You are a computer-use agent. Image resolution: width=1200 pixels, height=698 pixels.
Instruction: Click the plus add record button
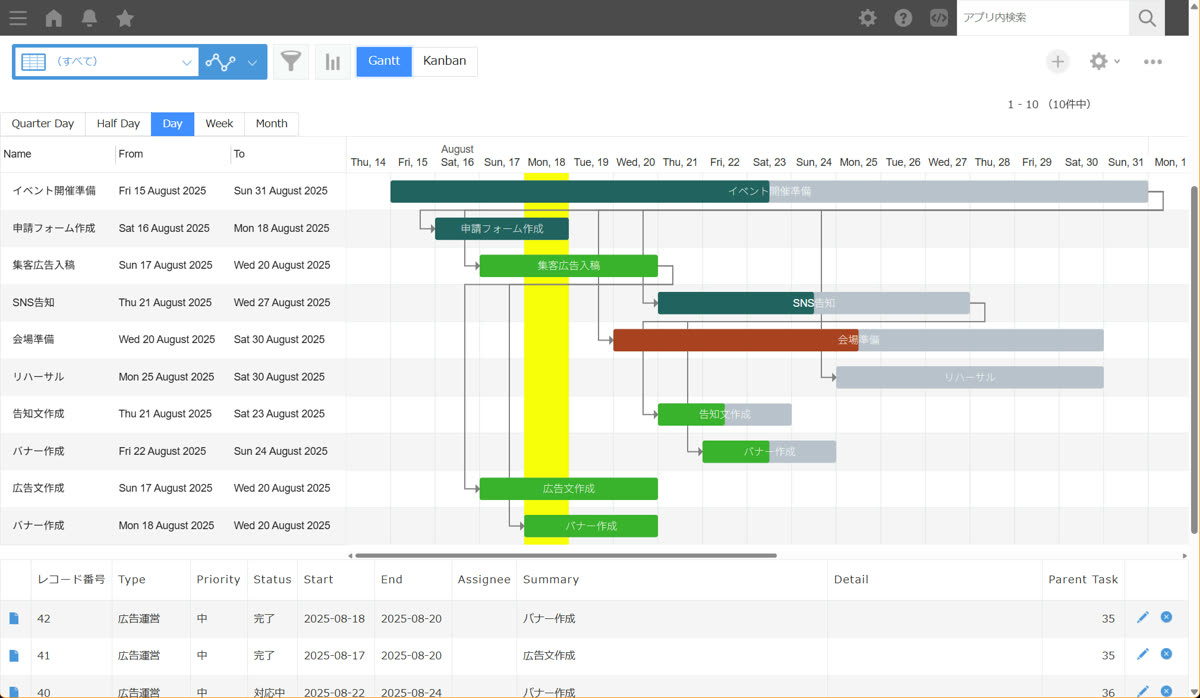point(1058,62)
